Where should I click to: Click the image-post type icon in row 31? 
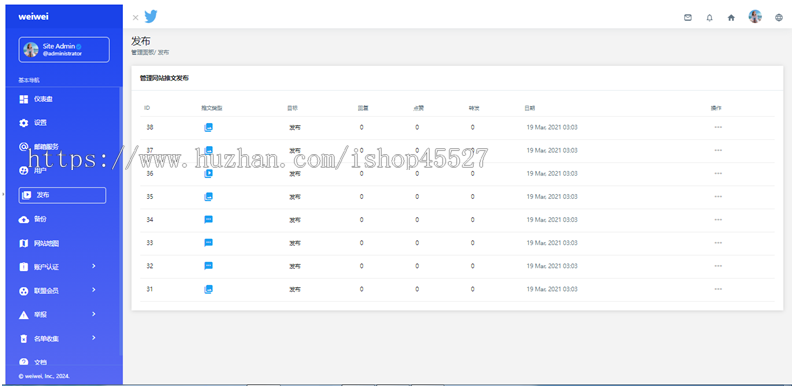point(208,289)
